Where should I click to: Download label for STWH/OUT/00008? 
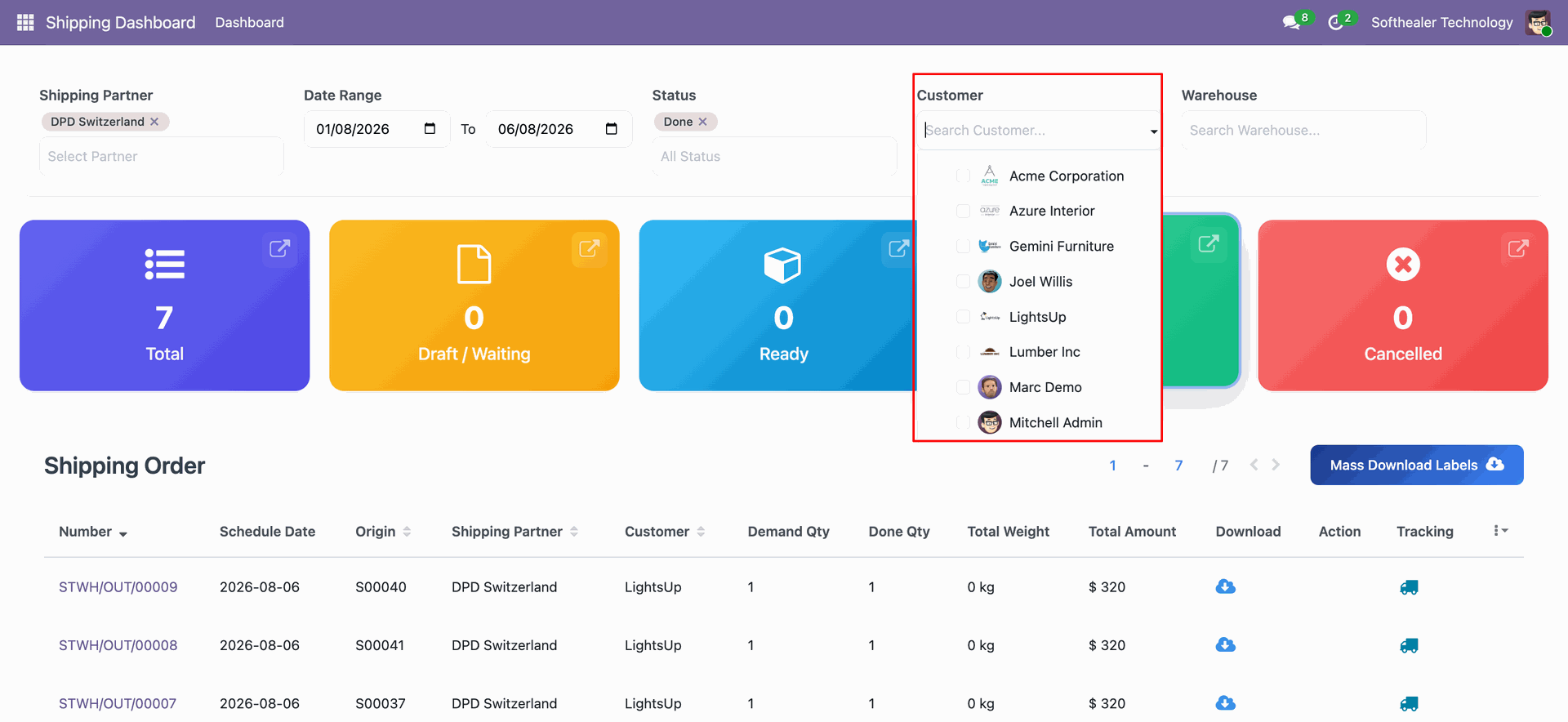[x=1226, y=645]
